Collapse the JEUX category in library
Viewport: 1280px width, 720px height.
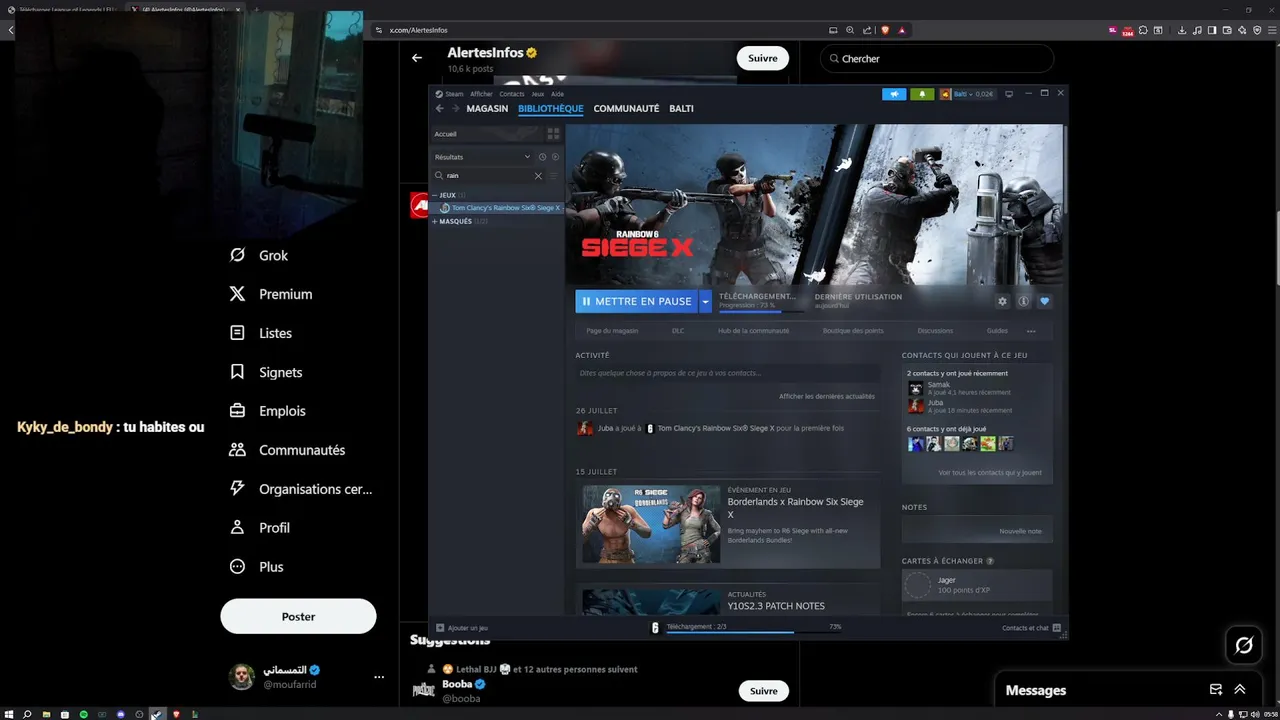(435, 195)
